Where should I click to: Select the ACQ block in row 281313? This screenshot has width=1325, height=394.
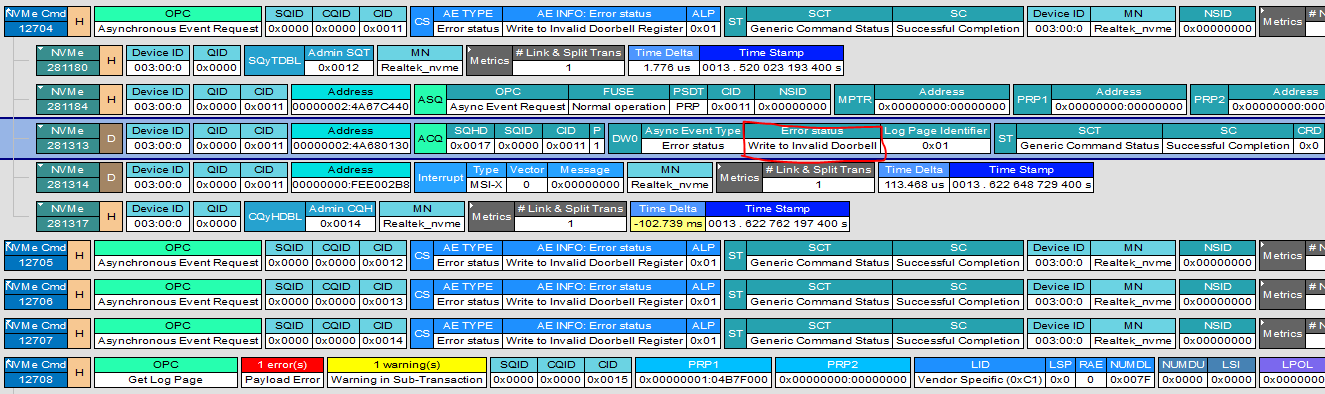pos(429,139)
